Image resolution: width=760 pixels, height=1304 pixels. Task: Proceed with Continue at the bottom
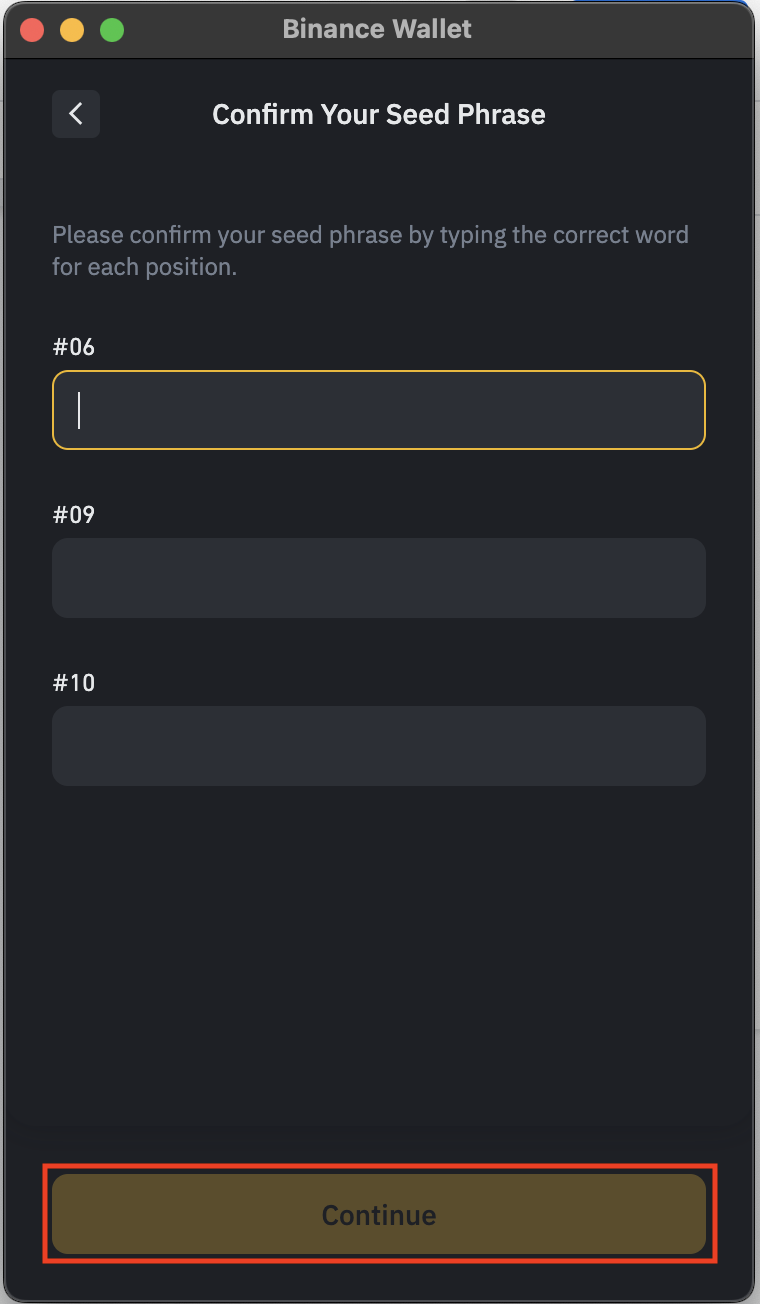[x=379, y=1214]
